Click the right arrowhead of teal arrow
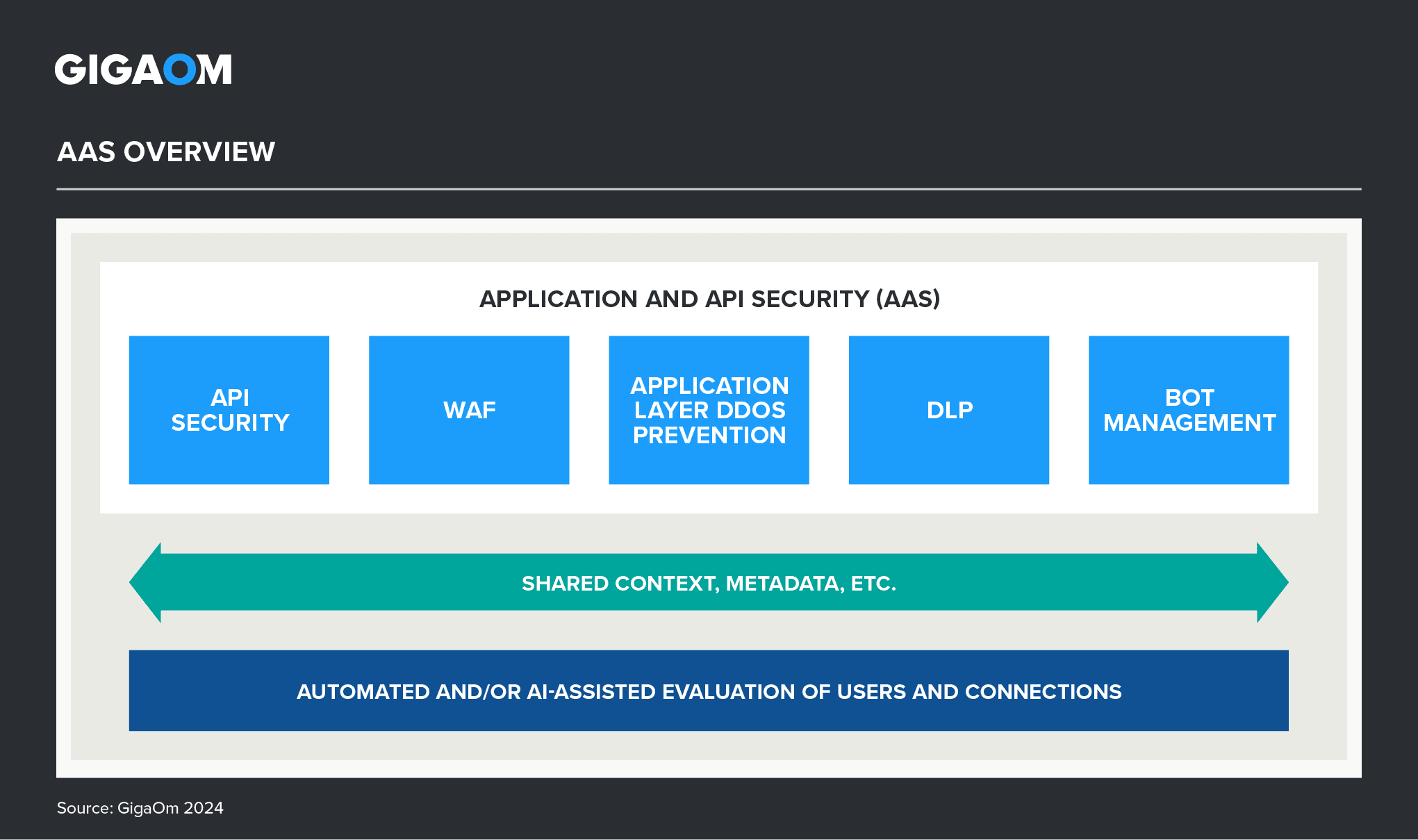Viewport: 1418px width, 840px height. click(x=1272, y=582)
